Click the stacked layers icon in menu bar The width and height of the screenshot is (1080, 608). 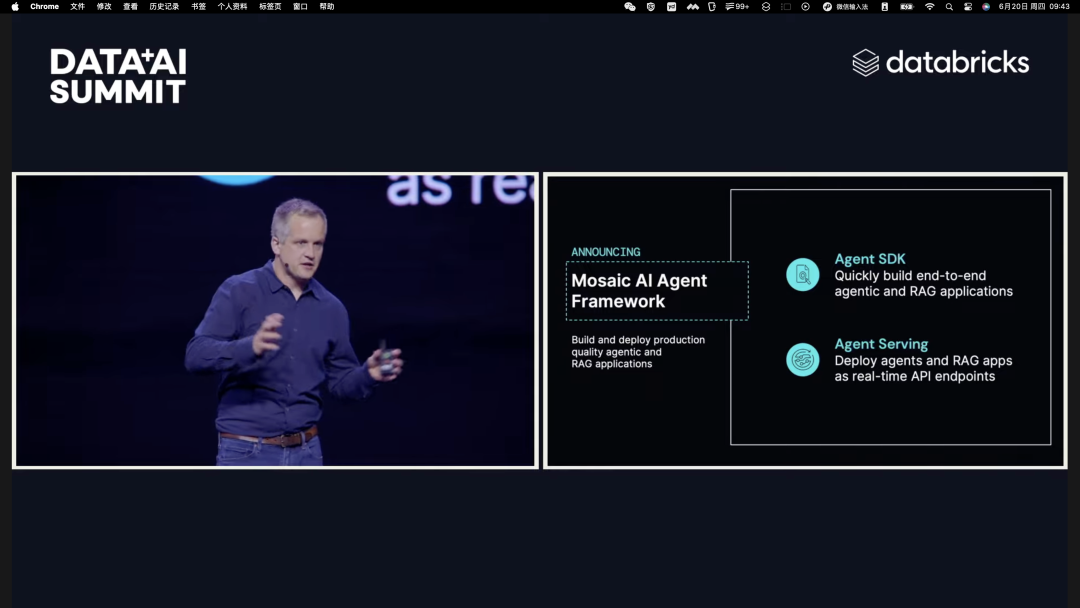coord(765,6)
